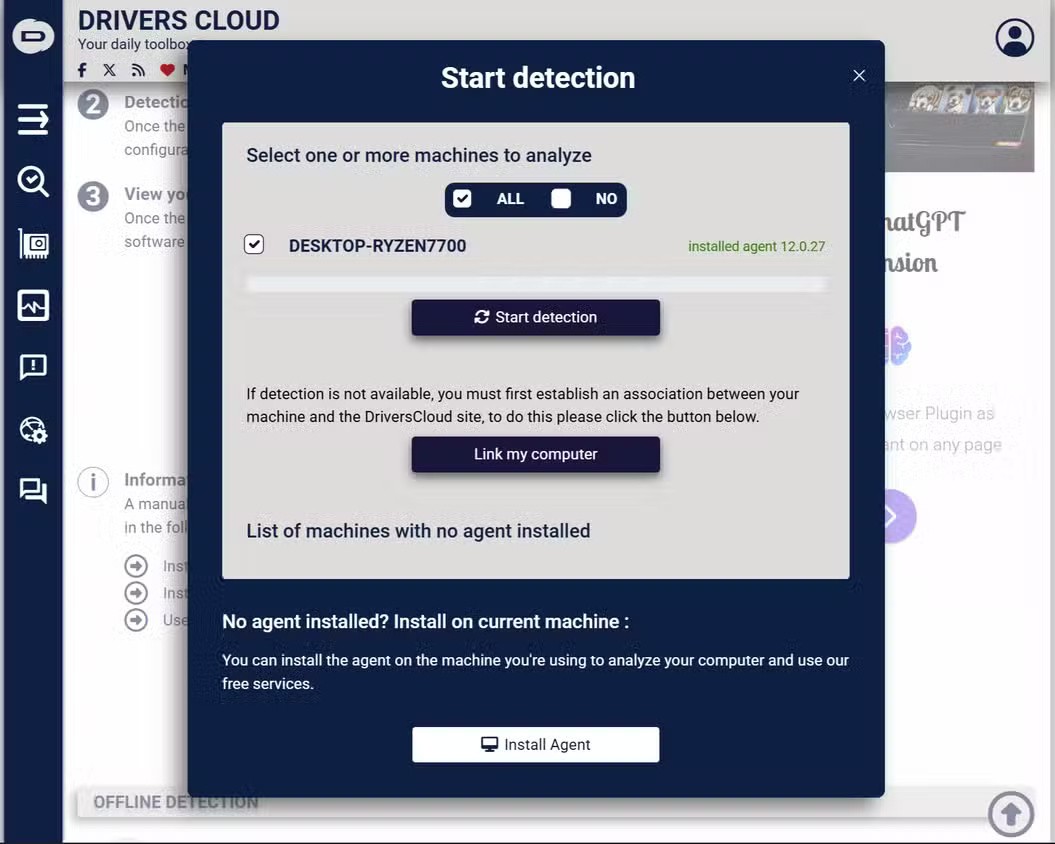Screen dimensions: 1055x844
Task: Tick the NO machines checkbox
Action: point(560,199)
